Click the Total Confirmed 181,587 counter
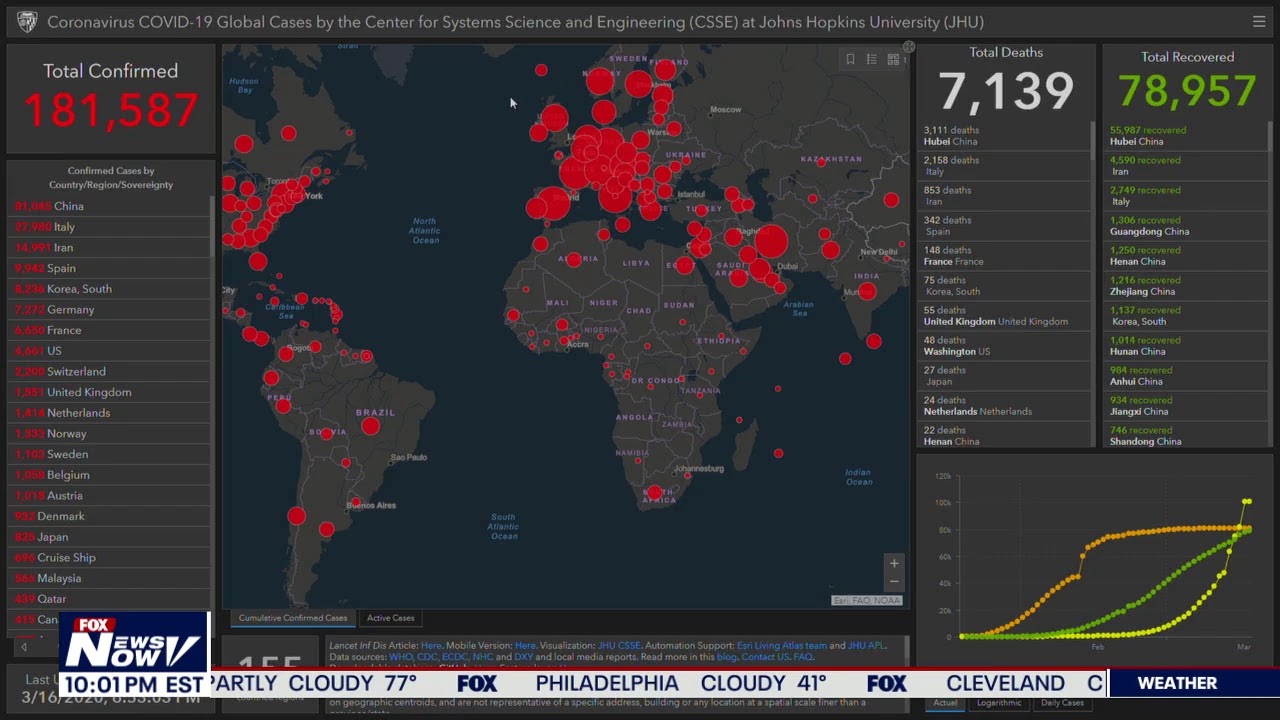 click(x=111, y=108)
